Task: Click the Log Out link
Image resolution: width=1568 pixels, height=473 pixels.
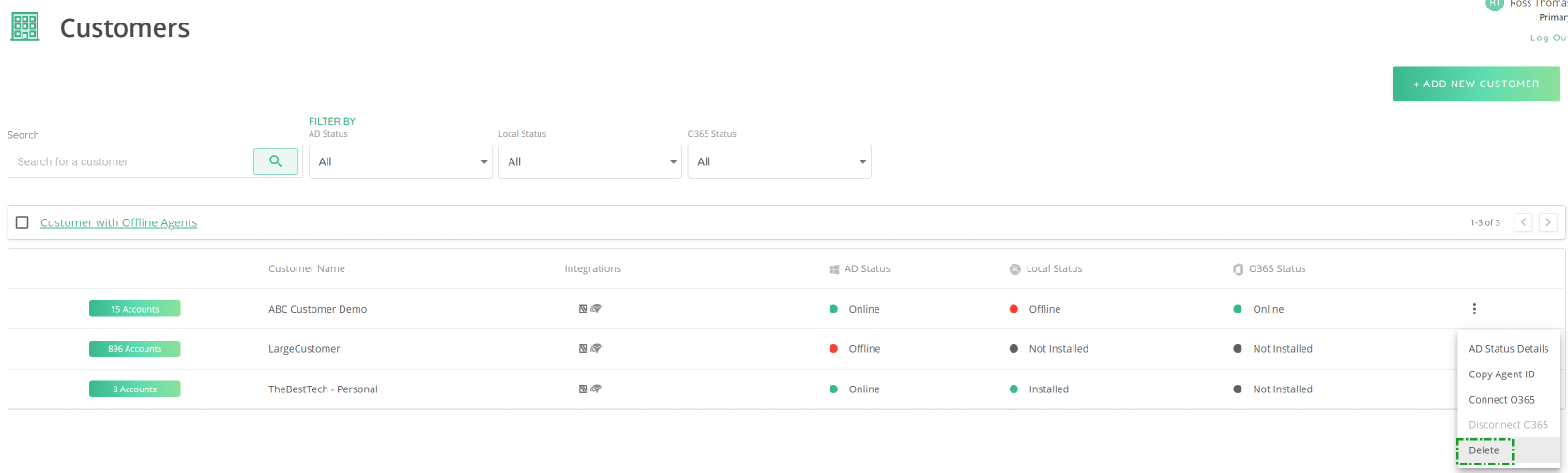Action: (x=1548, y=38)
